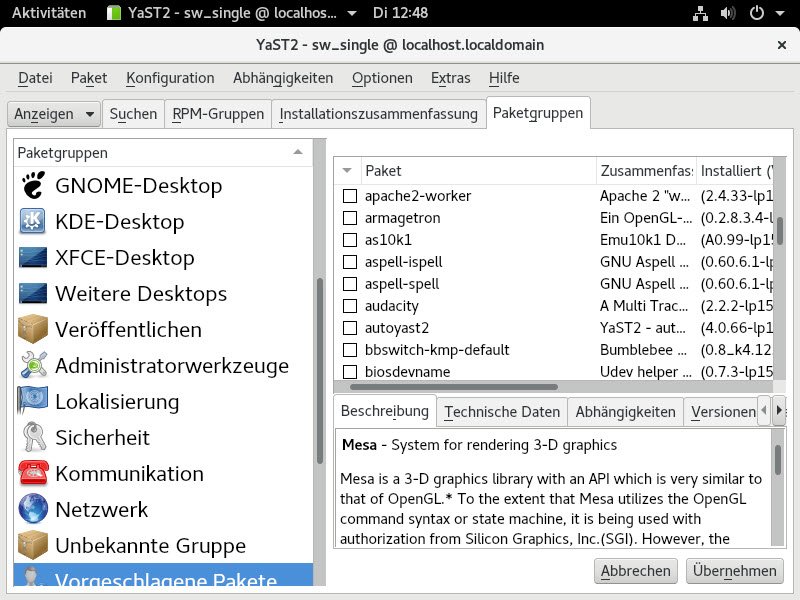Open the Extras menu
Viewport: 800px width, 600px height.
[x=451, y=78]
